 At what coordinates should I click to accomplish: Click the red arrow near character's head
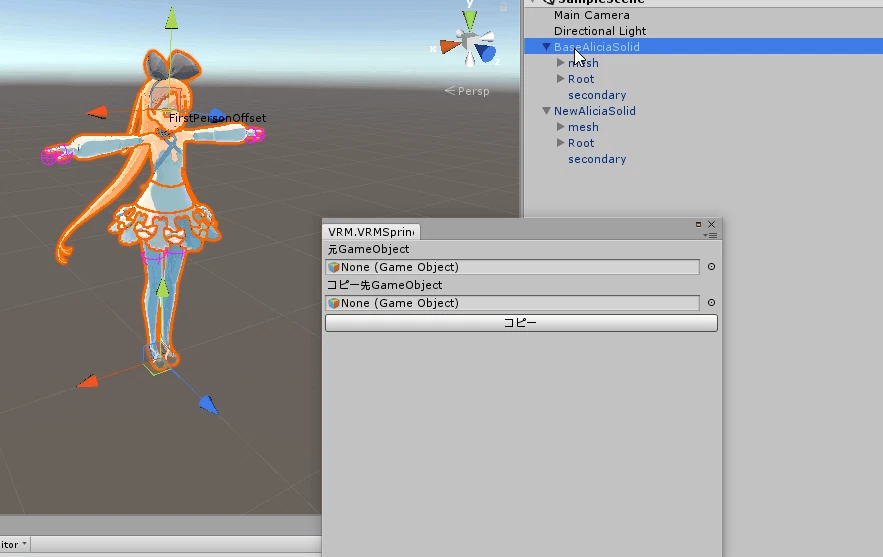(x=97, y=113)
